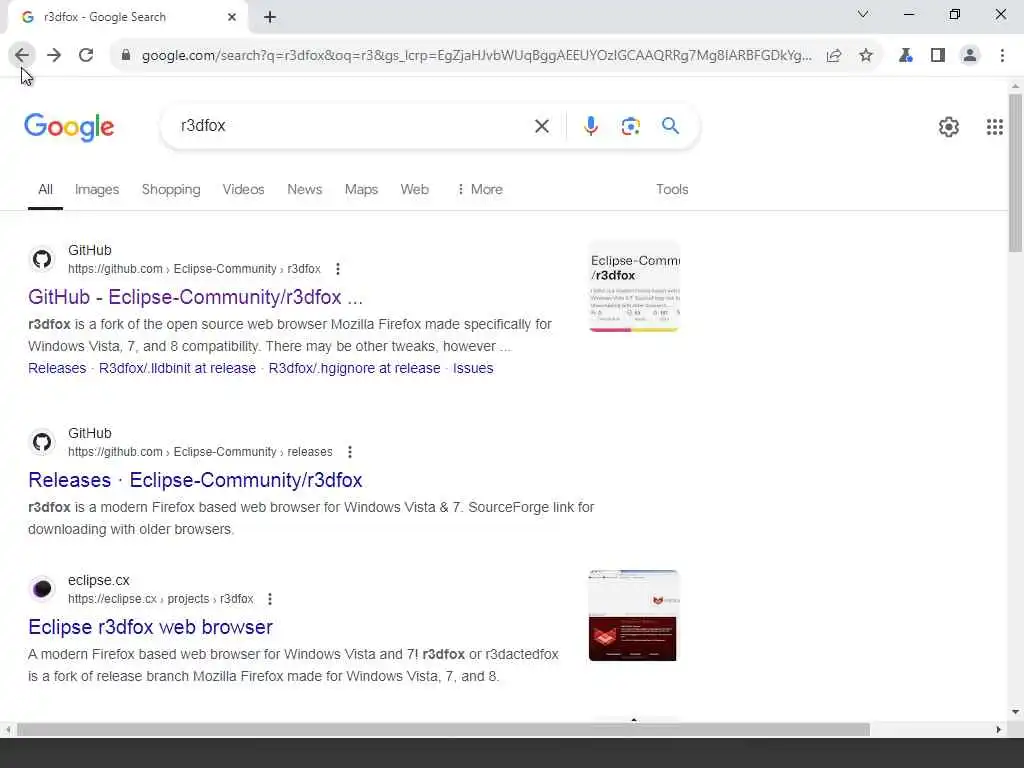This screenshot has height=768, width=1024.
Task: Click the github.com › Eclipse-Community › r3dfox breadcrumb
Action: pyautogui.click(x=195, y=269)
